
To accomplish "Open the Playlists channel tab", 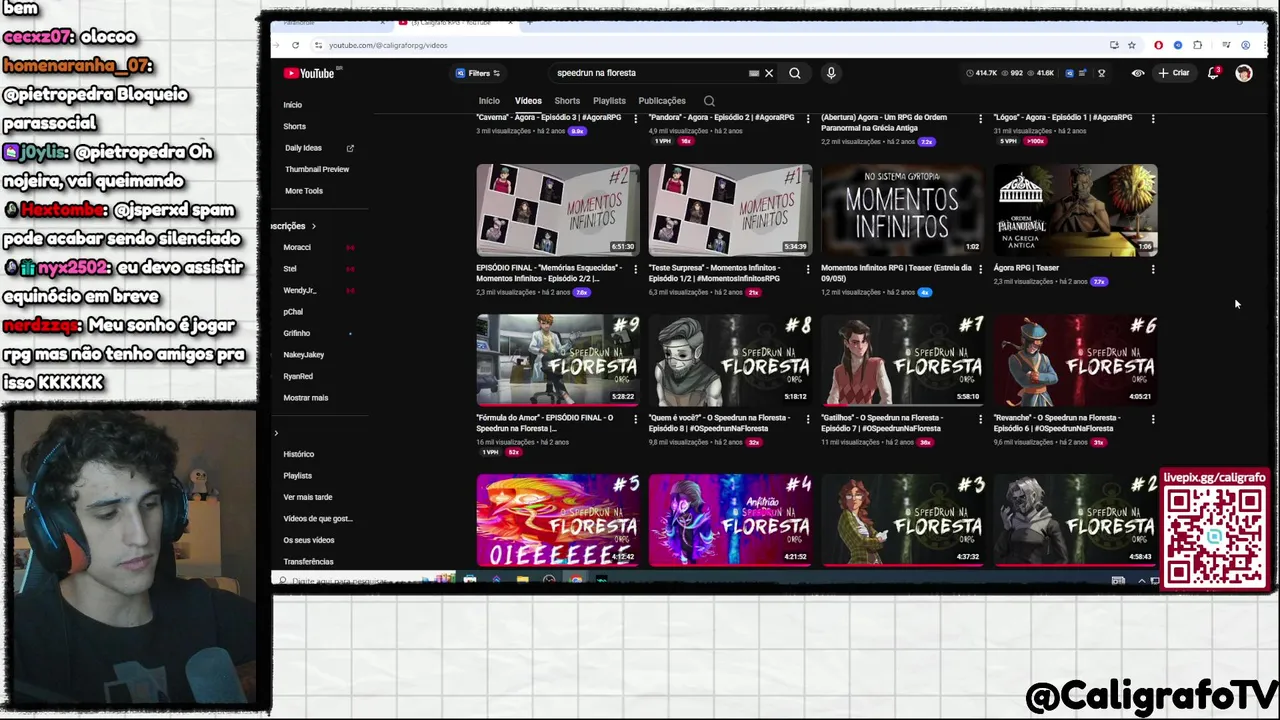I will 609,101.
